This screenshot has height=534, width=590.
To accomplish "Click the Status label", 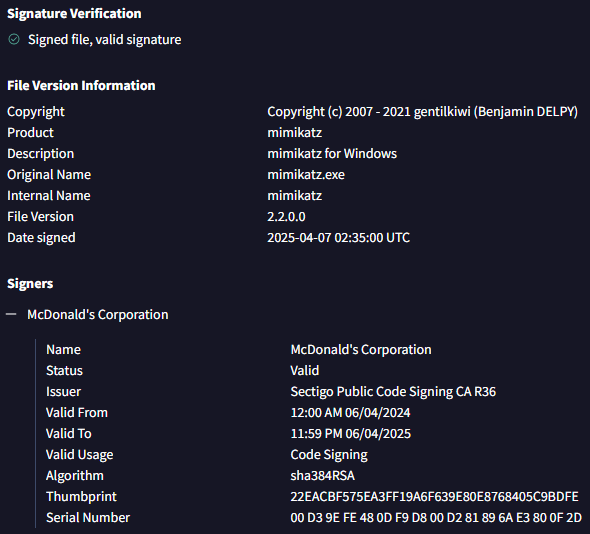I will pyautogui.click(x=64, y=371).
